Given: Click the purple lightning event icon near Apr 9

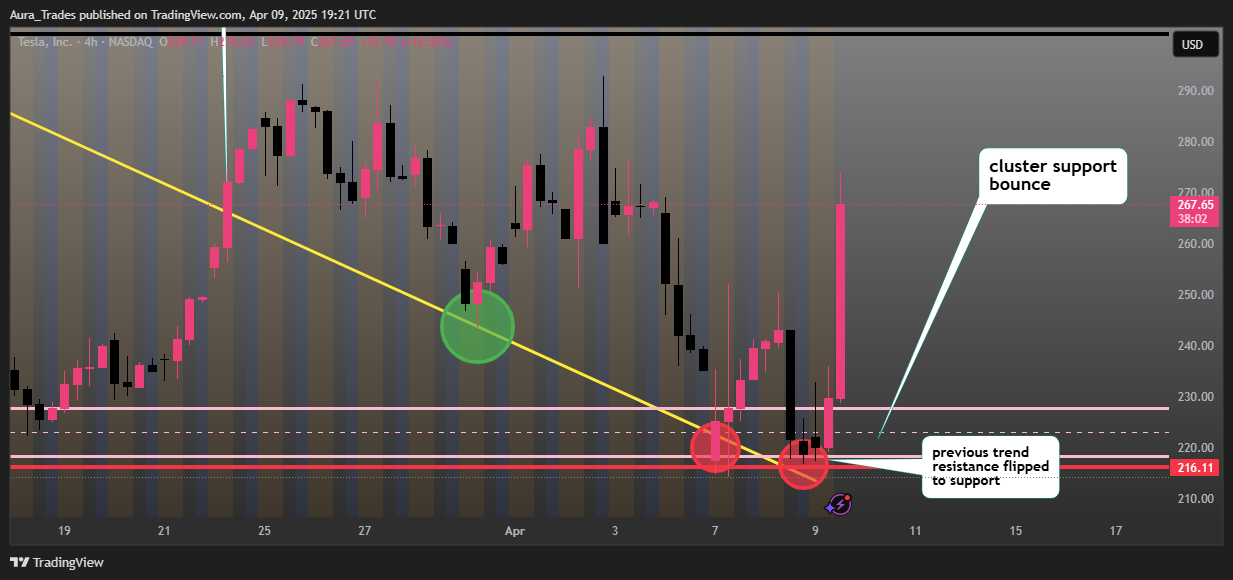Looking at the screenshot, I should coord(841,504).
